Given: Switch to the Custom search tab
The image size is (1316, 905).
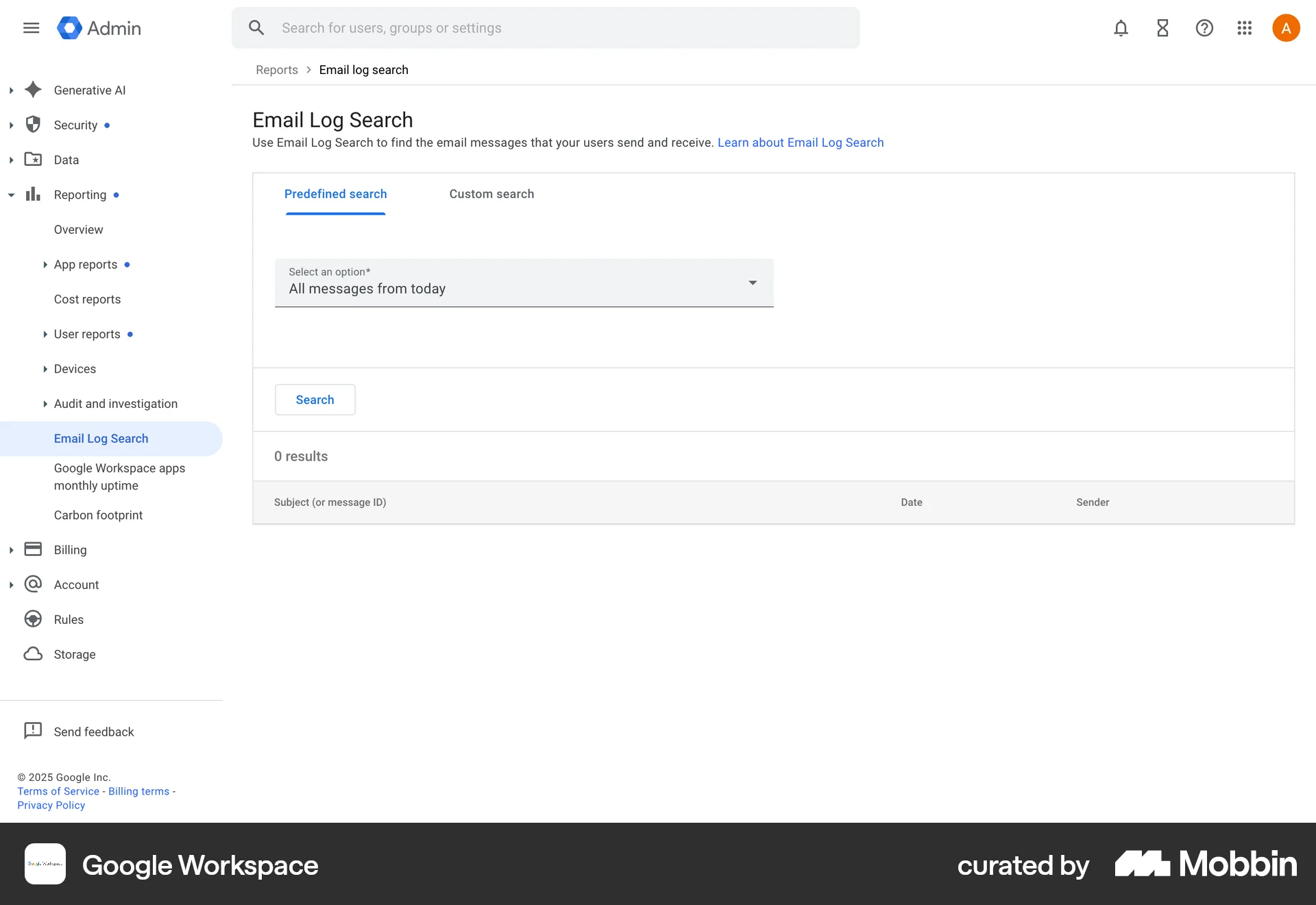Looking at the screenshot, I should click(x=491, y=194).
